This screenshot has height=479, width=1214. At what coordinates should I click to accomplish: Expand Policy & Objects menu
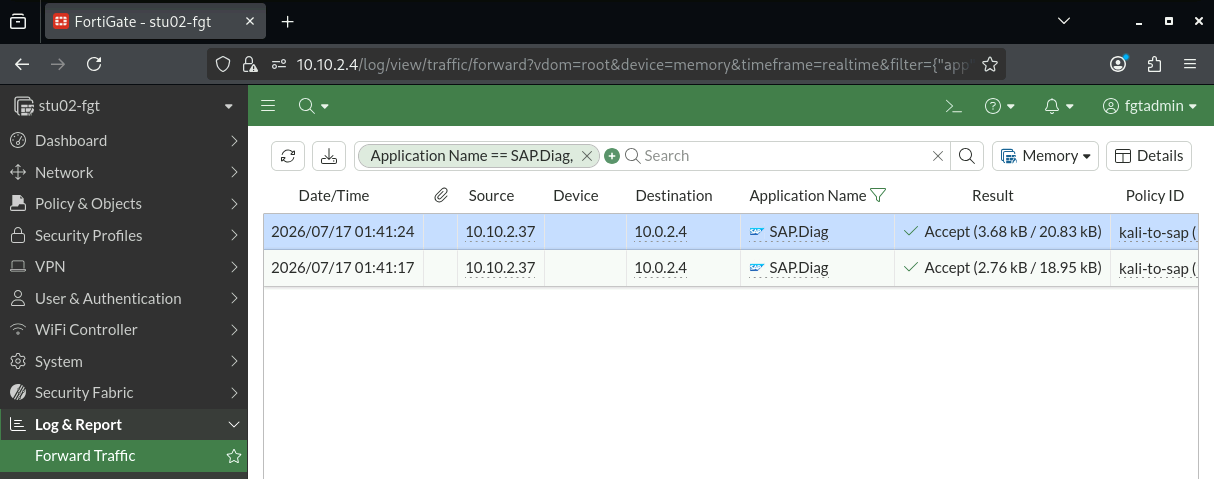124,204
